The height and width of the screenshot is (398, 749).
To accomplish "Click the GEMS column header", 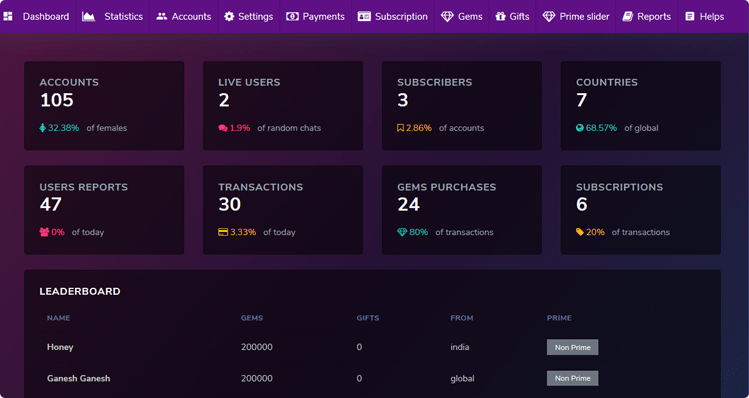I will pyautogui.click(x=252, y=318).
